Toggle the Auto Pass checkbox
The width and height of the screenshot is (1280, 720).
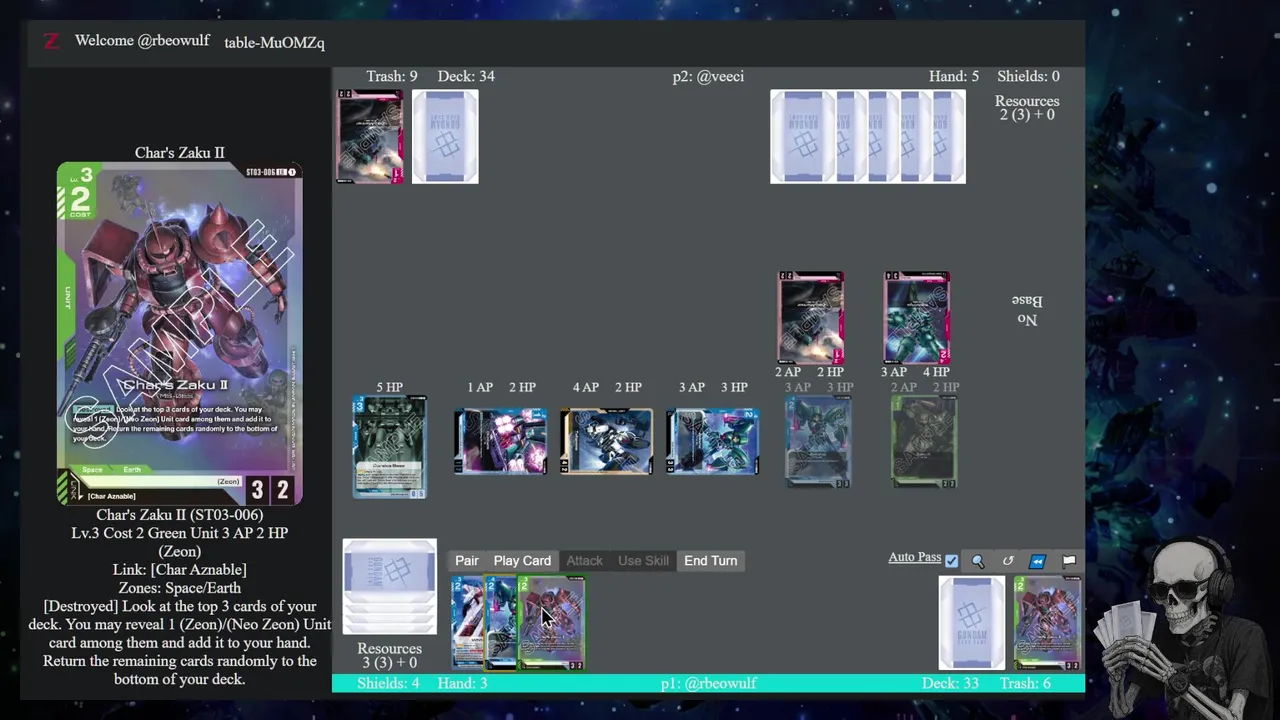pyautogui.click(x=951, y=561)
